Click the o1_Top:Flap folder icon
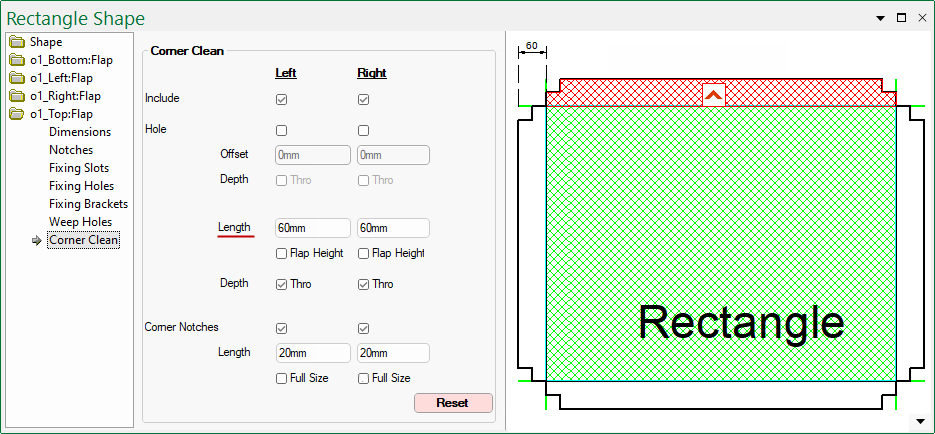The width and height of the screenshot is (935, 434). tap(17, 114)
